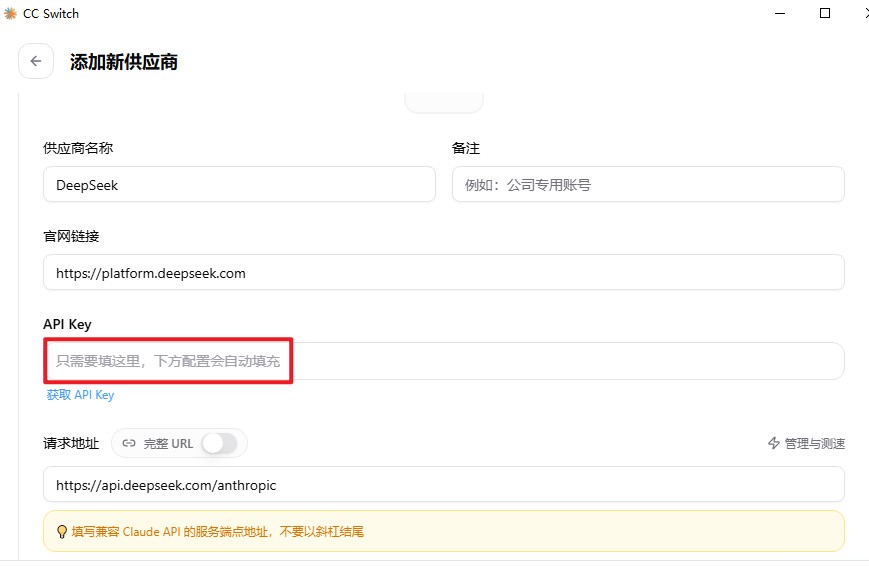869x567 pixels.
Task: Click the API Key field label
Action: pyautogui.click(x=67, y=324)
